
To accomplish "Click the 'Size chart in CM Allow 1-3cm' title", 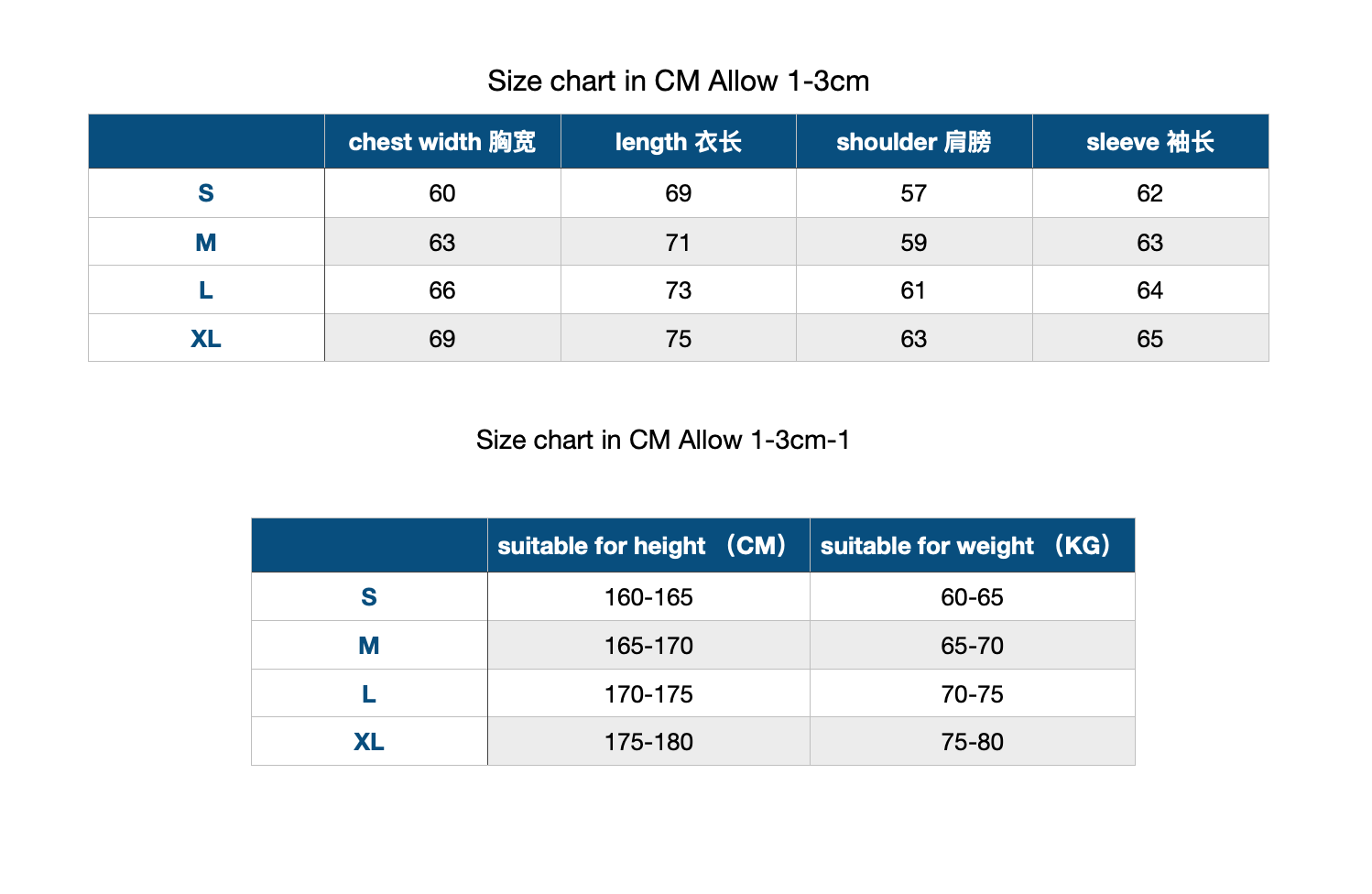I will click(678, 82).
